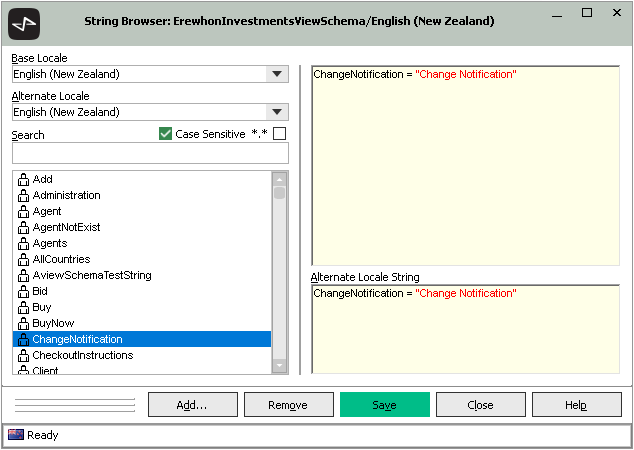Click the lock icon beside AgentNotExist
This screenshot has width=634, height=450.
click(24, 227)
